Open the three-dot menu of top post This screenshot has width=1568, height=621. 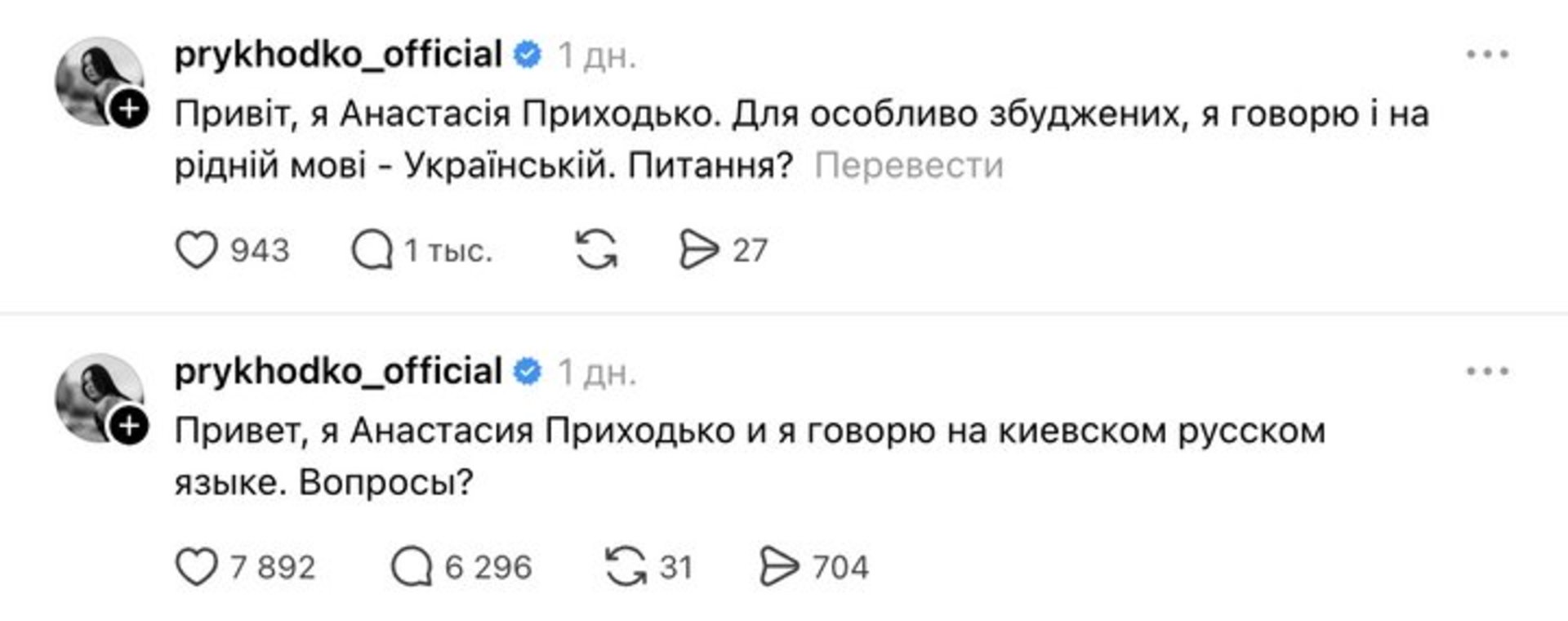coord(1487,55)
